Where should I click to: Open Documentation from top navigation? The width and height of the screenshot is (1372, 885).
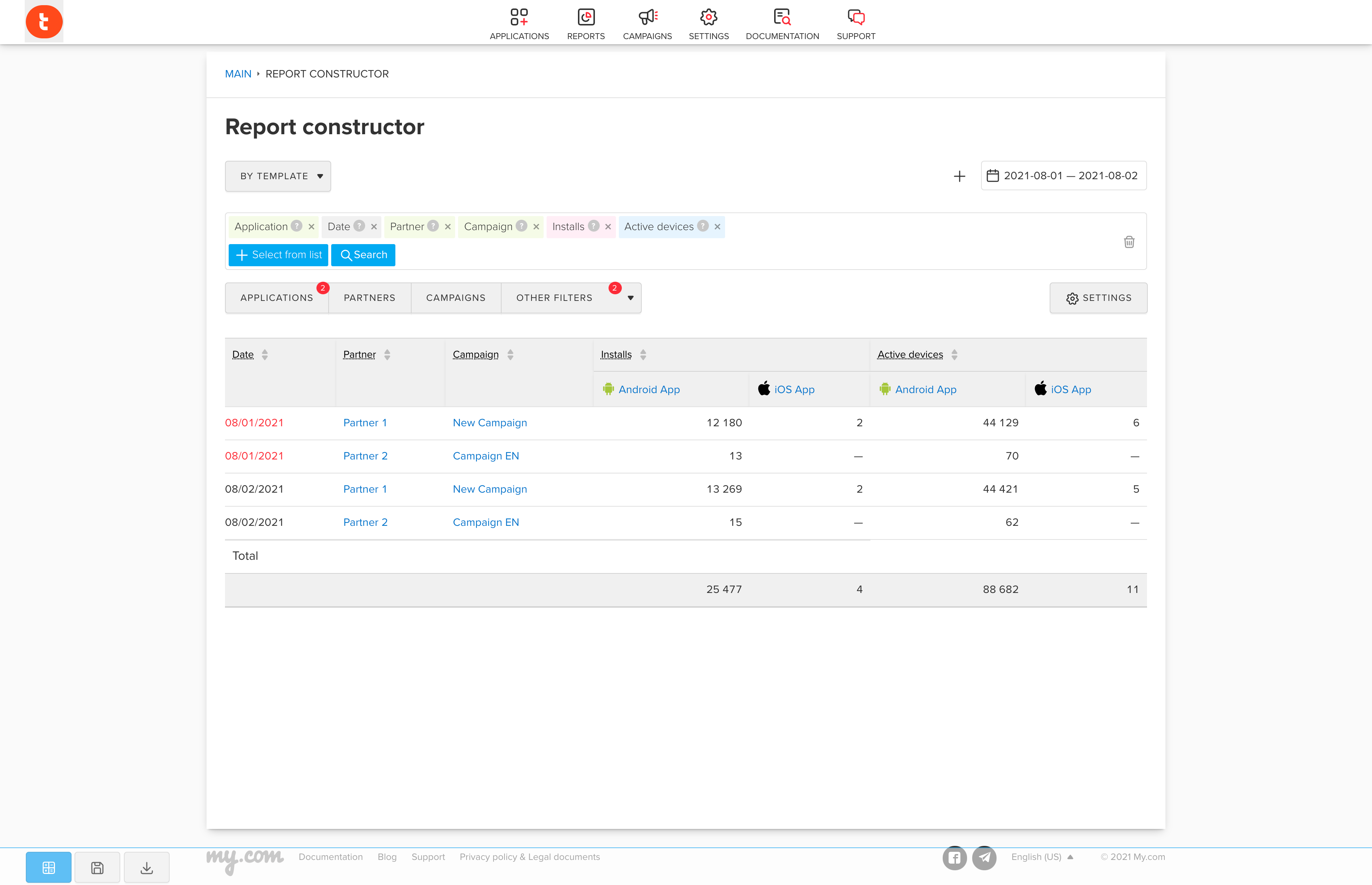point(782,24)
